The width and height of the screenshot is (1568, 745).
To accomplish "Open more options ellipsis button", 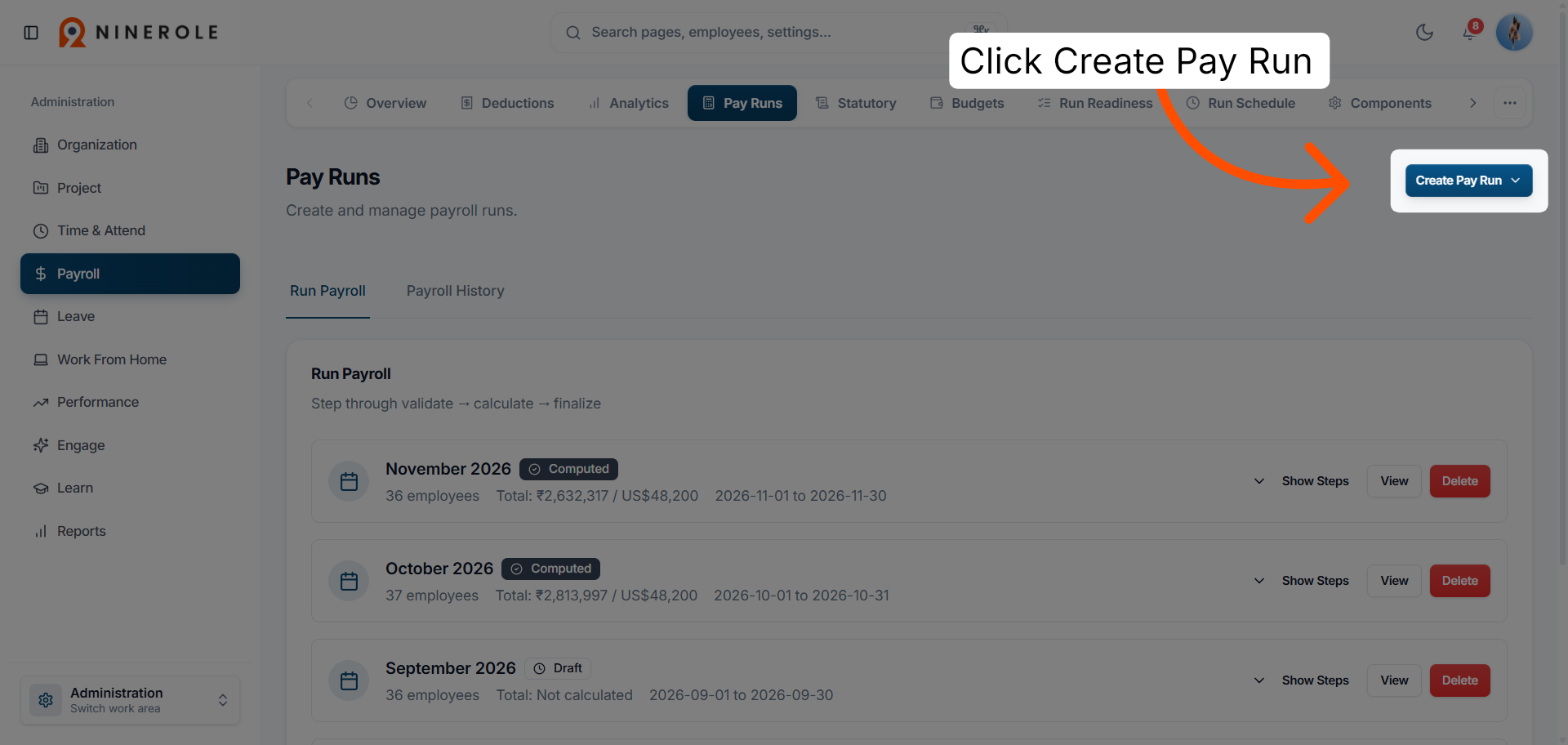I will [x=1509, y=103].
